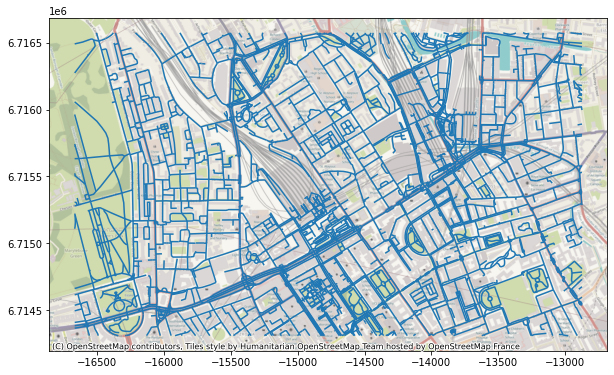Click the −14000 x-axis tick label
The width and height of the screenshot is (614, 375).
pyautogui.click(x=432, y=362)
